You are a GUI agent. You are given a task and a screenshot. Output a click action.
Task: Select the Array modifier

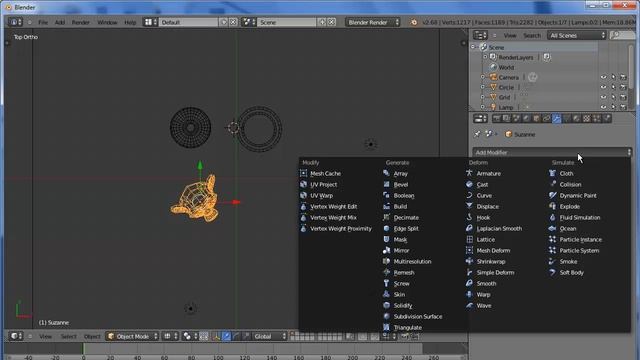click(400, 173)
